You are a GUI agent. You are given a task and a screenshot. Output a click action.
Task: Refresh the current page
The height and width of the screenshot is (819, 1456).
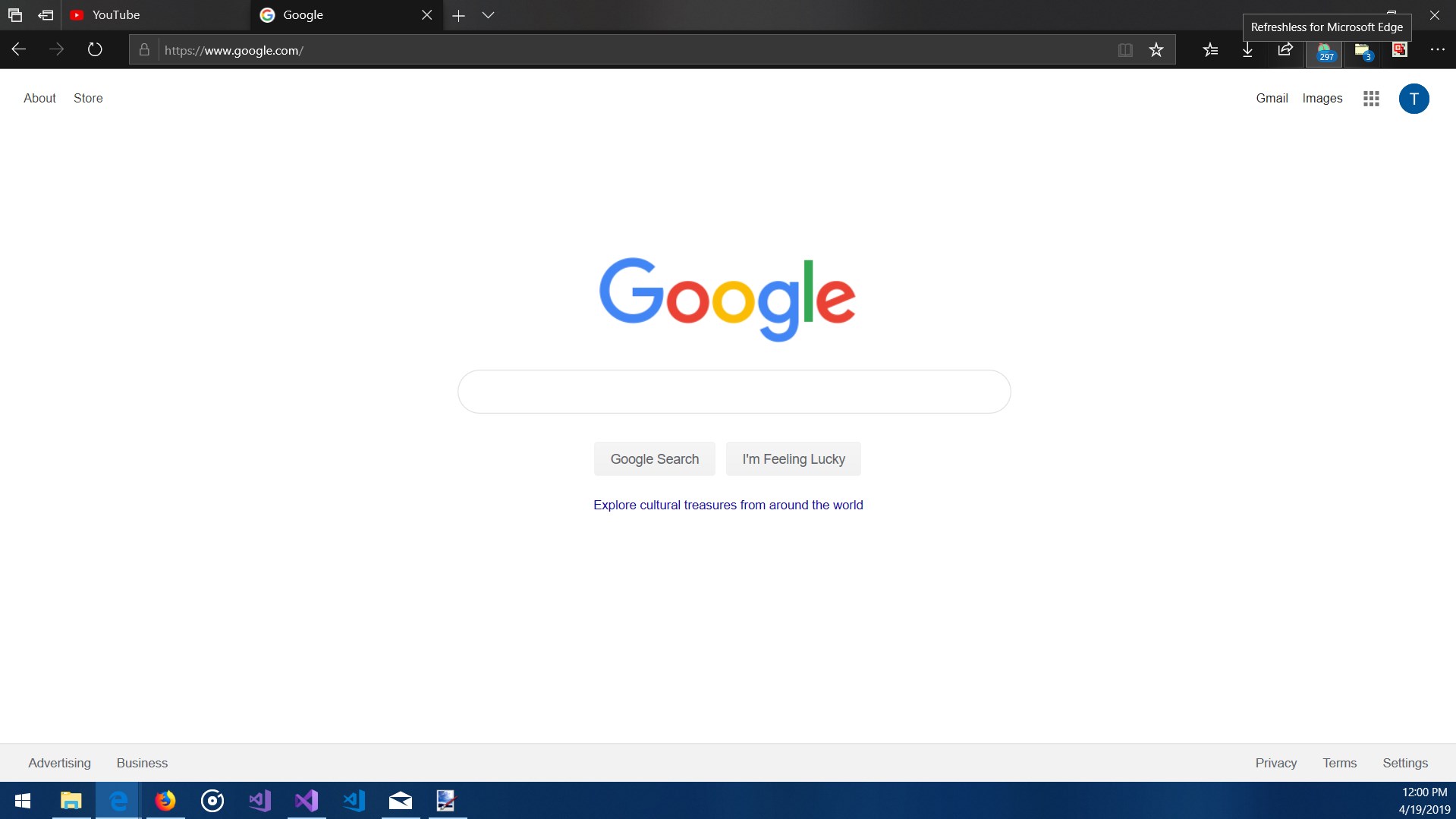(95, 50)
